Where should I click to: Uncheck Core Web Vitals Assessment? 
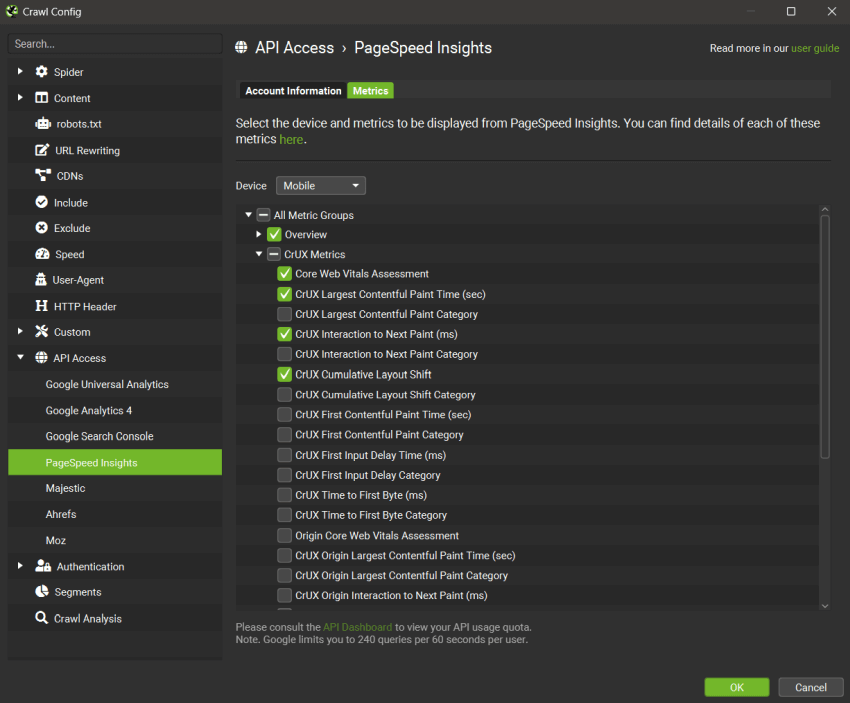pyautogui.click(x=285, y=274)
